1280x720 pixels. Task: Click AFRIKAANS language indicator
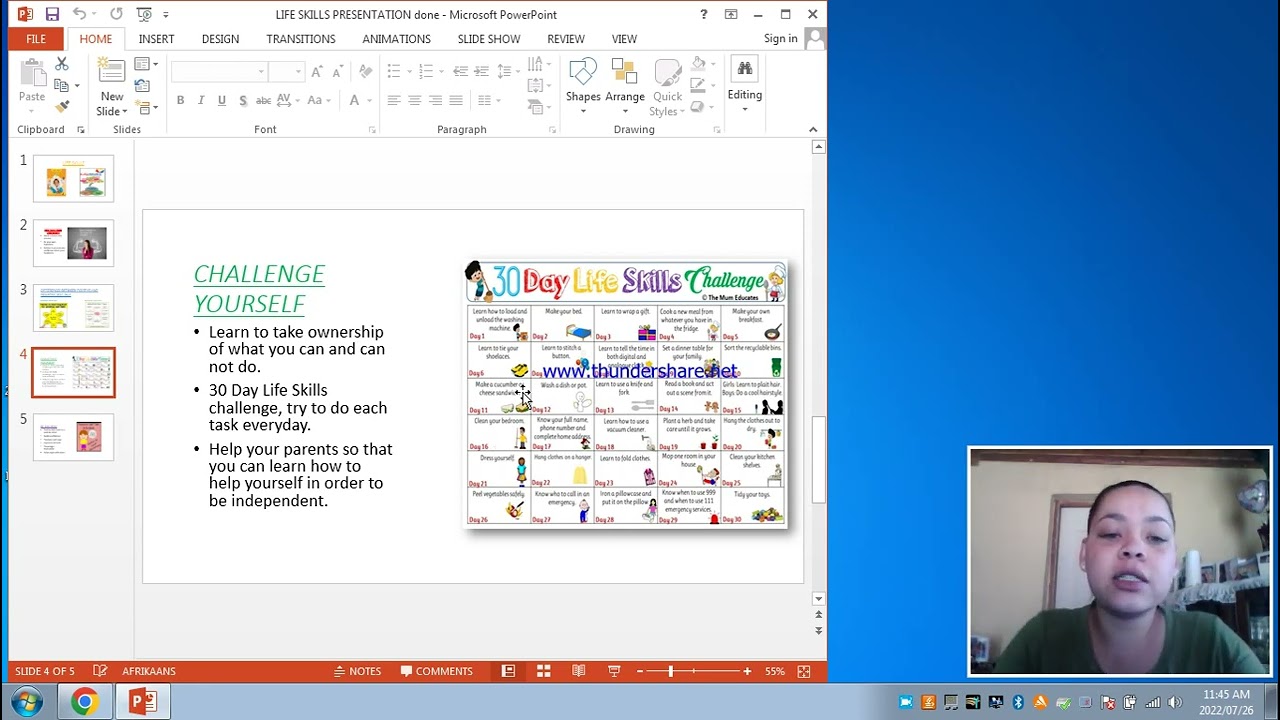coord(149,671)
